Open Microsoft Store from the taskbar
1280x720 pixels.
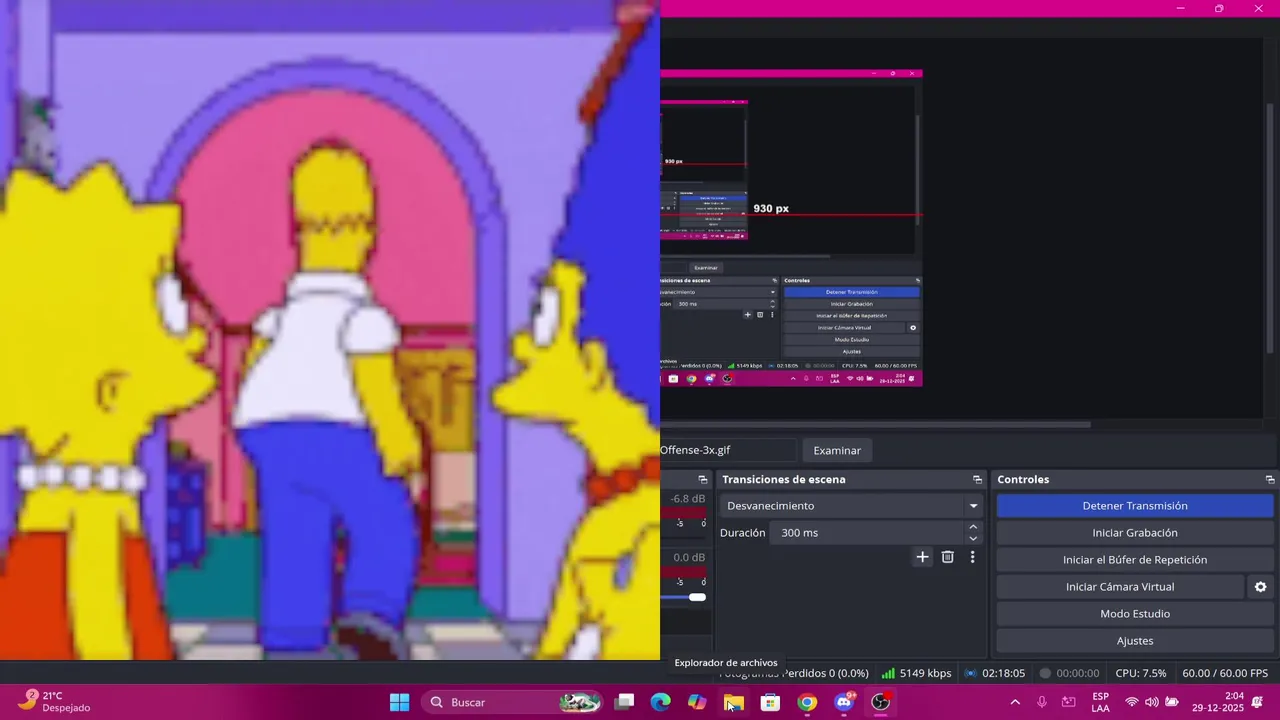770,702
